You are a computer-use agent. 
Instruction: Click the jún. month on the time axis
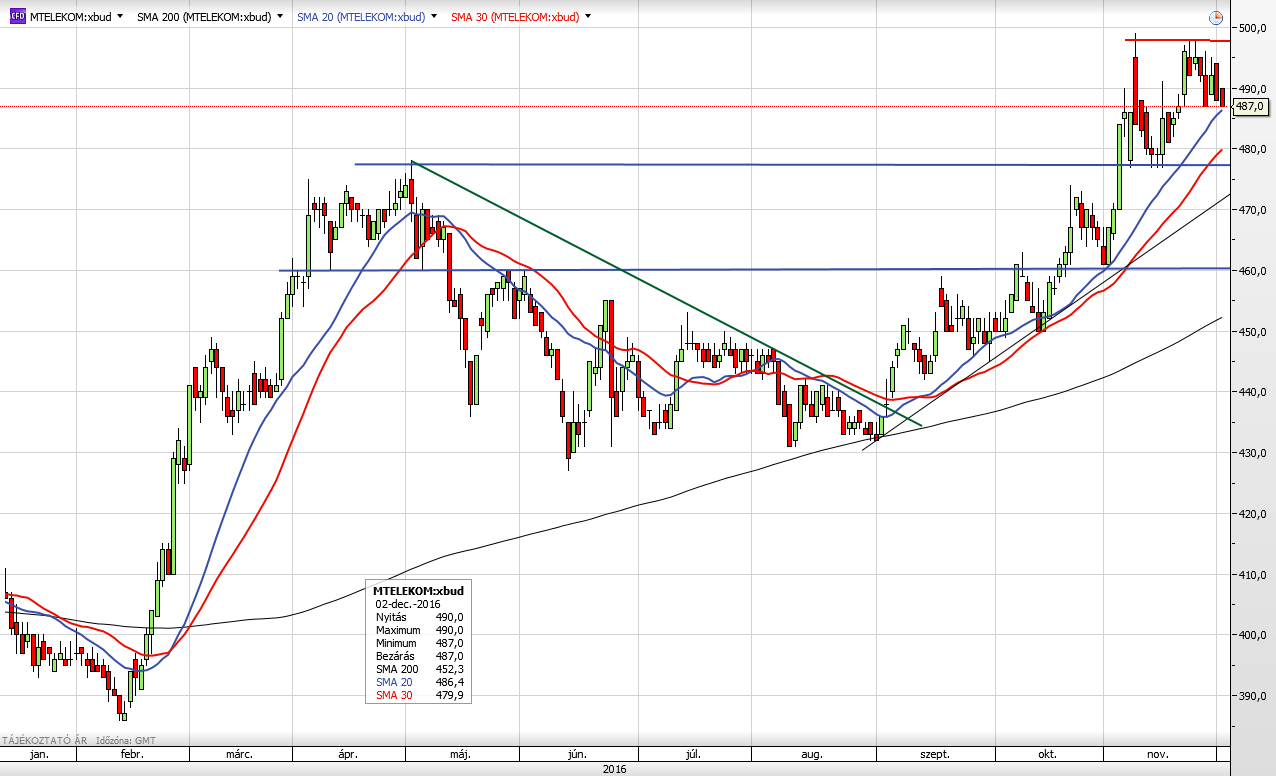(x=578, y=754)
